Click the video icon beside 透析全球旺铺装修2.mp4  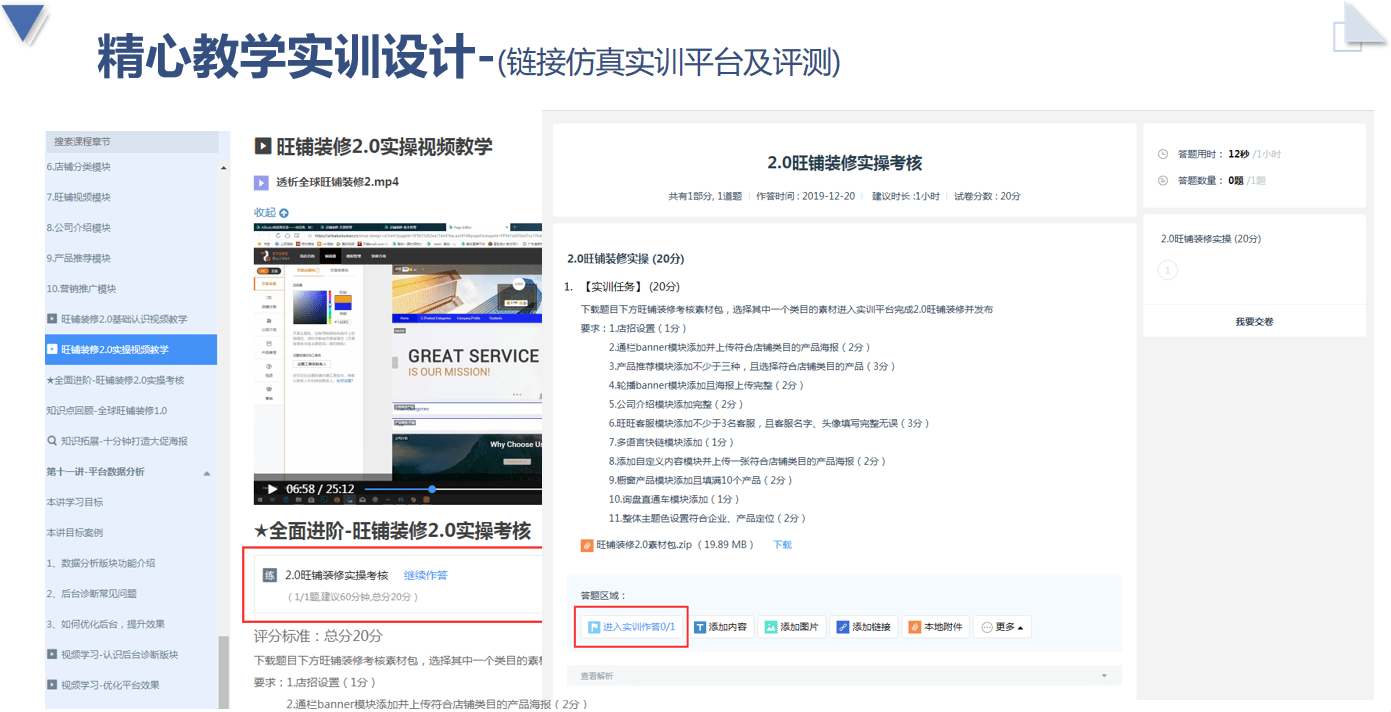(x=262, y=183)
